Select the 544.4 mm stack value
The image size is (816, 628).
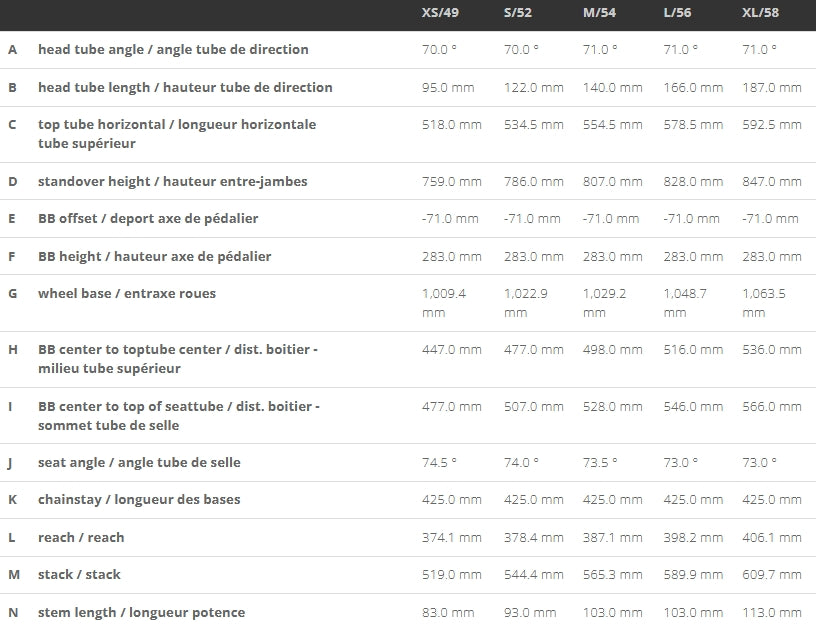point(533,575)
